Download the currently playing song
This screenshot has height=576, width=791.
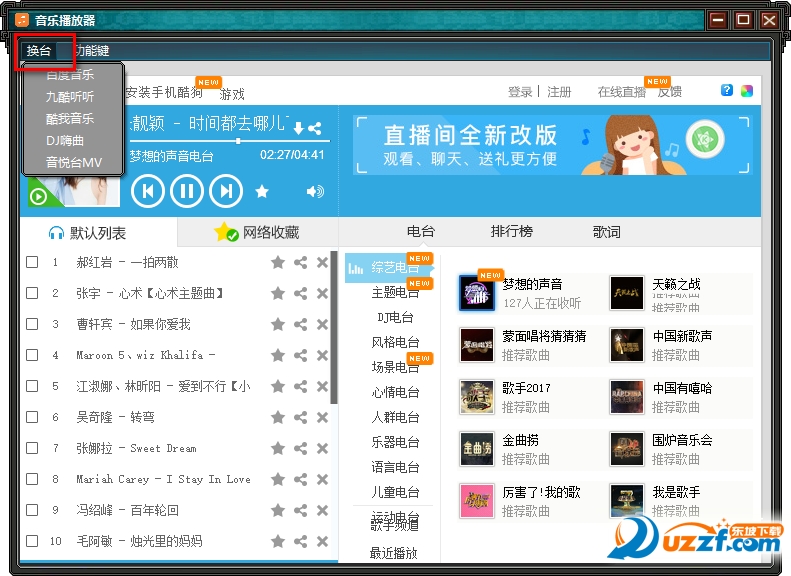(298, 128)
